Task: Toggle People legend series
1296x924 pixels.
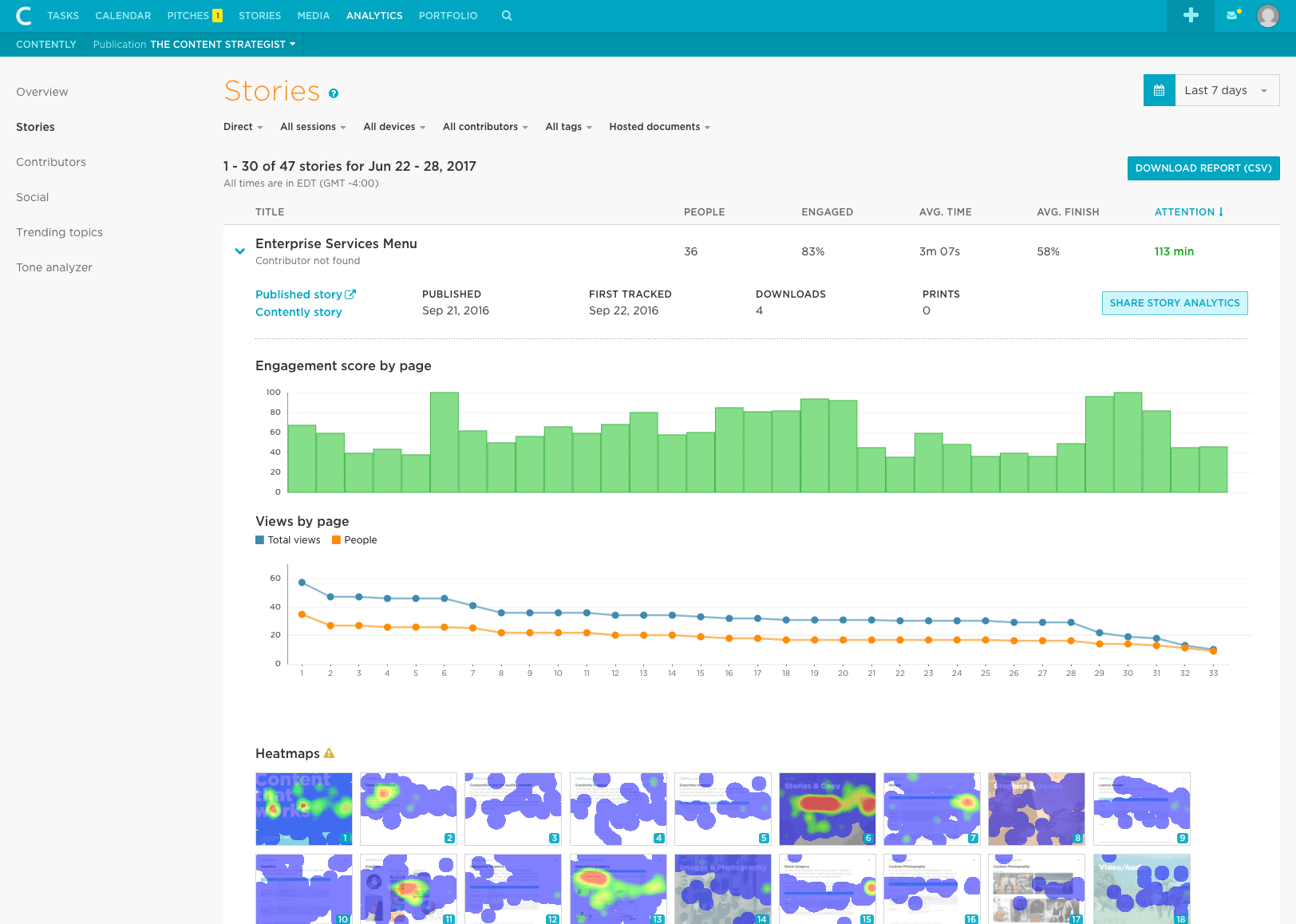Action: click(x=354, y=540)
